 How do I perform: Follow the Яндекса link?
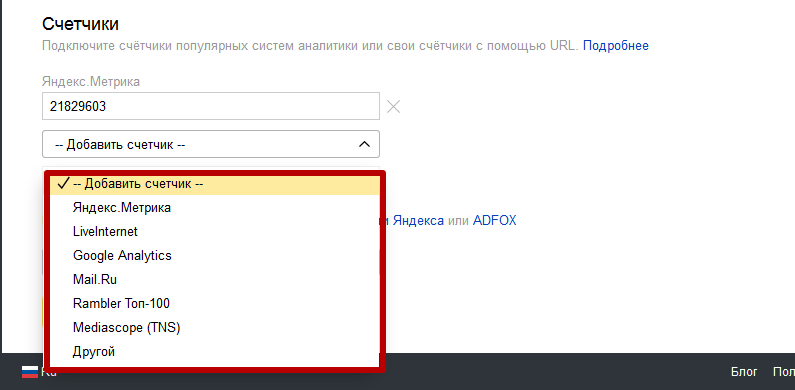[x=418, y=221]
